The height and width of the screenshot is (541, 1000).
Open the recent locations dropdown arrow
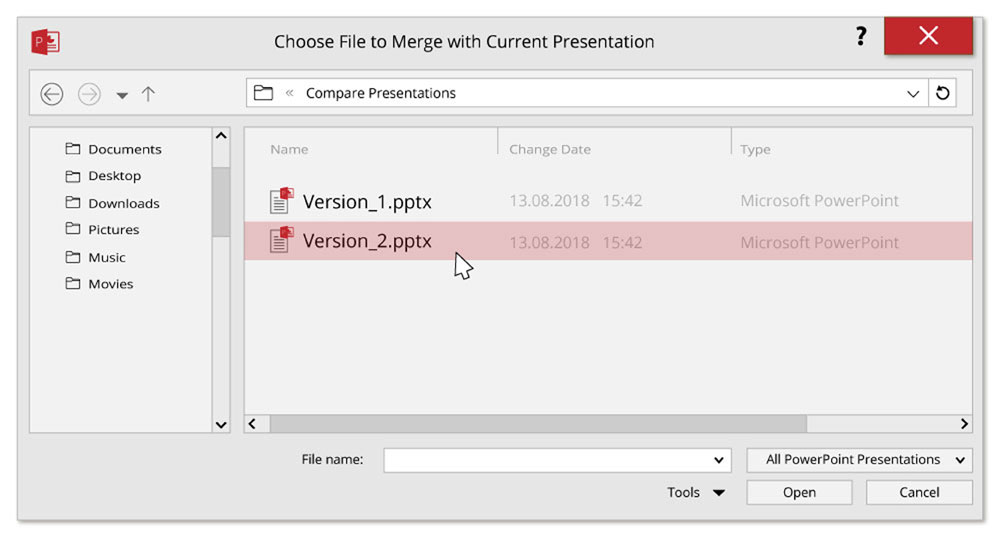pos(122,95)
